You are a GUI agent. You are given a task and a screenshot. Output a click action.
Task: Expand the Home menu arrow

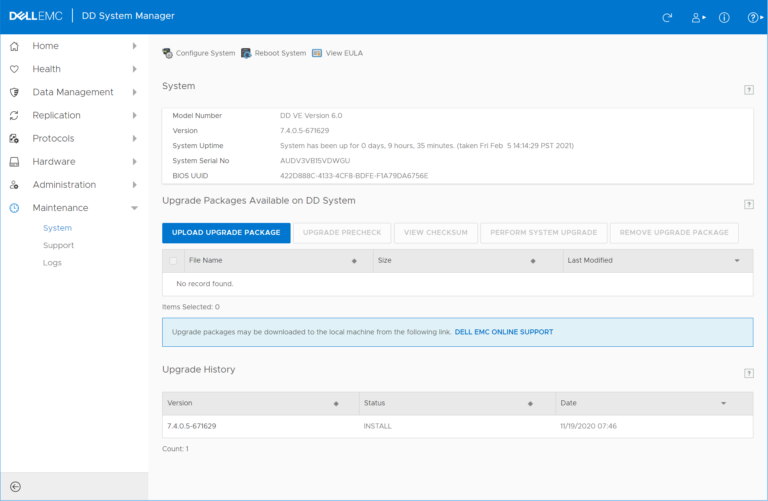pyautogui.click(x=134, y=46)
